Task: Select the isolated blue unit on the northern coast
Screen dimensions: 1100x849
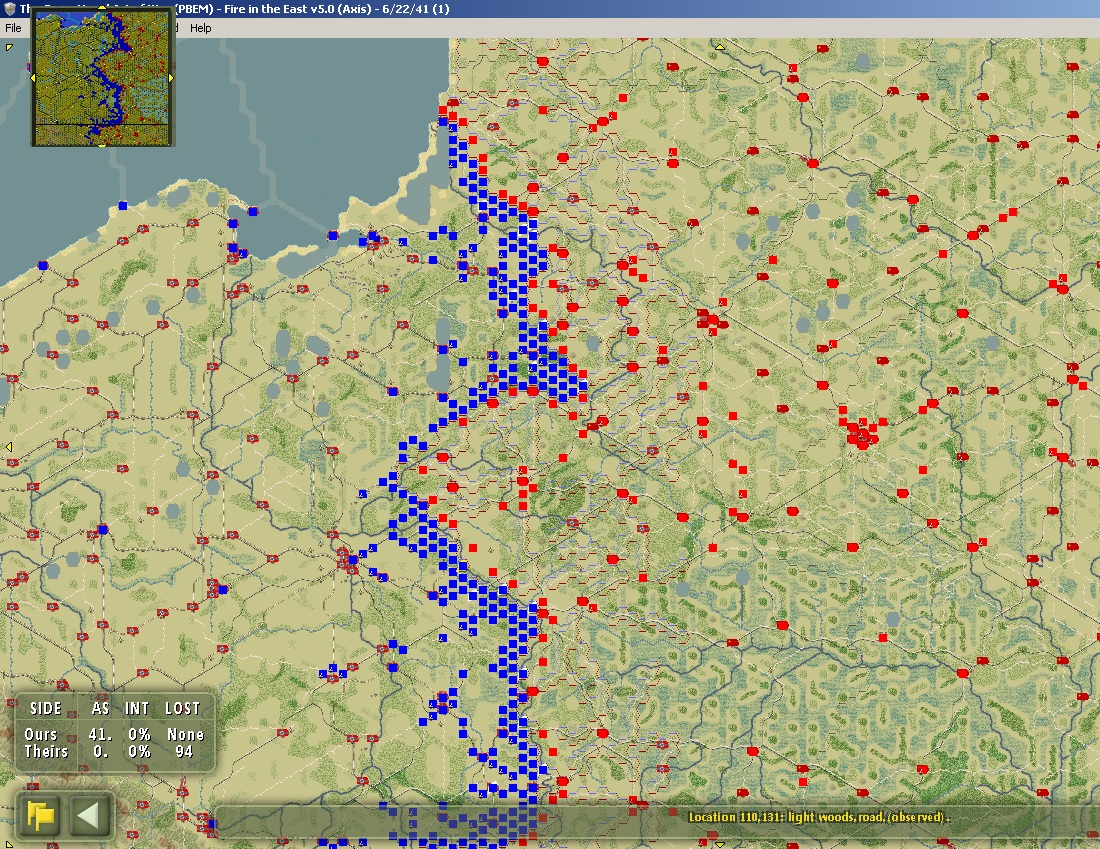Action: point(123,206)
